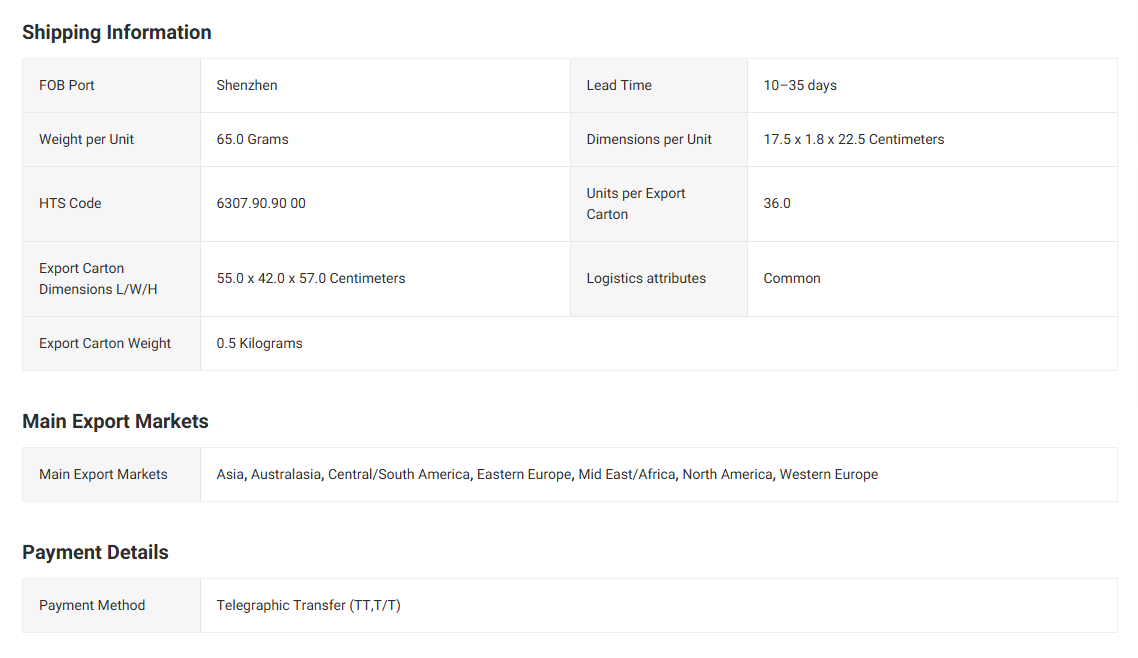Click the HTS Code label
1138x658 pixels.
tap(70, 203)
